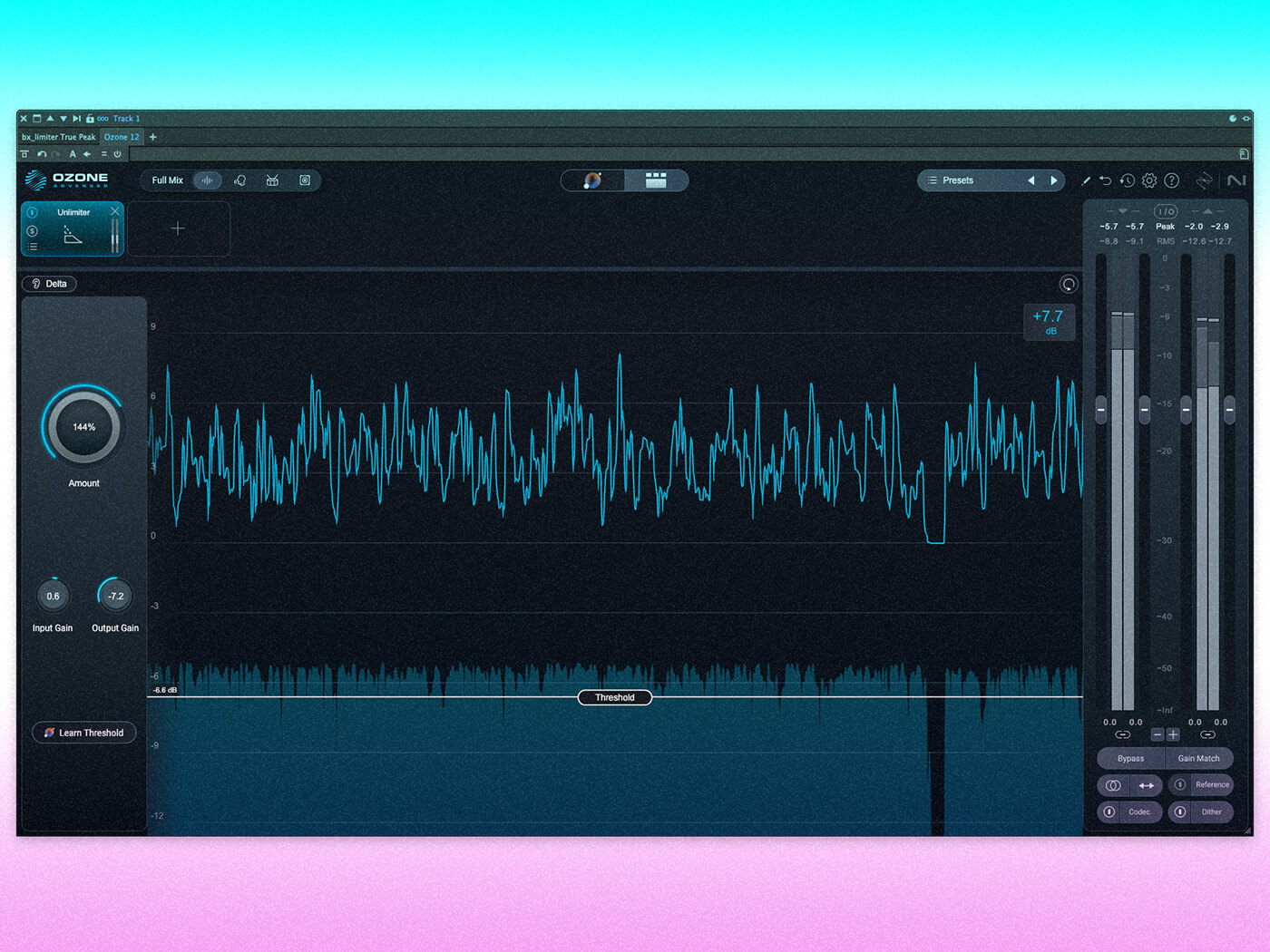
Task: Enable the Codec preview power toggle
Action: (x=1109, y=811)
